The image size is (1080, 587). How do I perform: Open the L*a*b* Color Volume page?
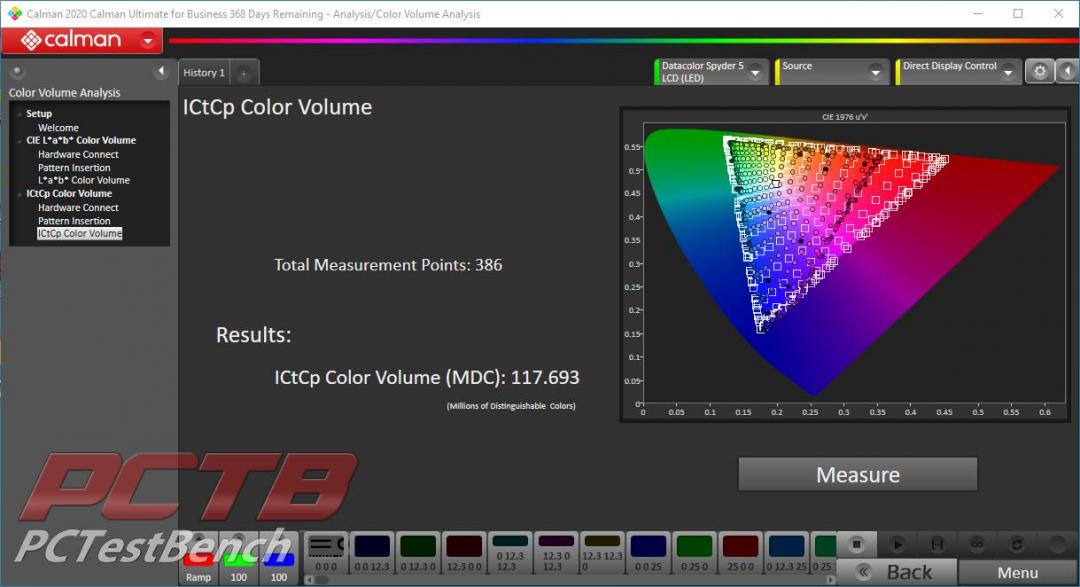pos(83,180)
